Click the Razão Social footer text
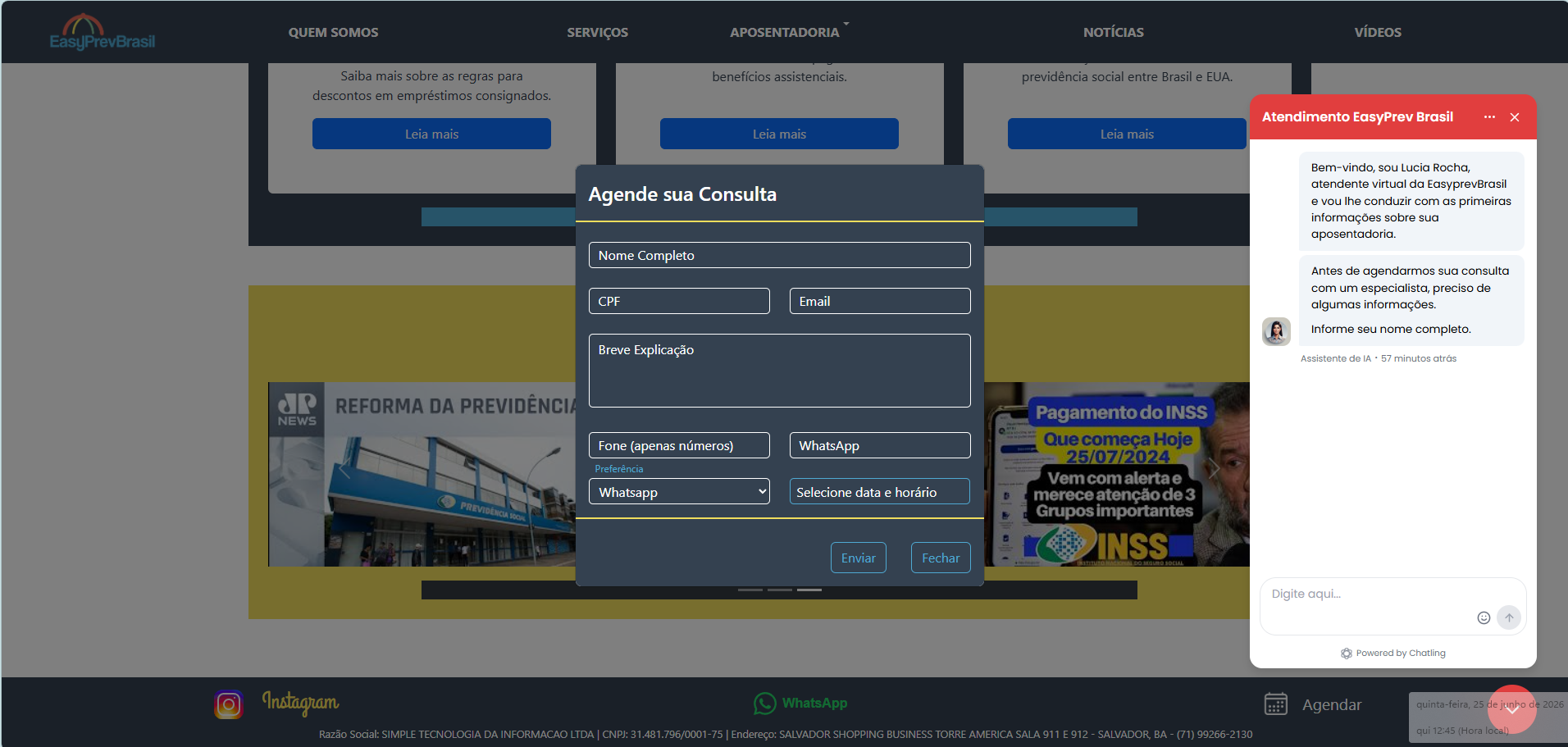 [786, 734]
